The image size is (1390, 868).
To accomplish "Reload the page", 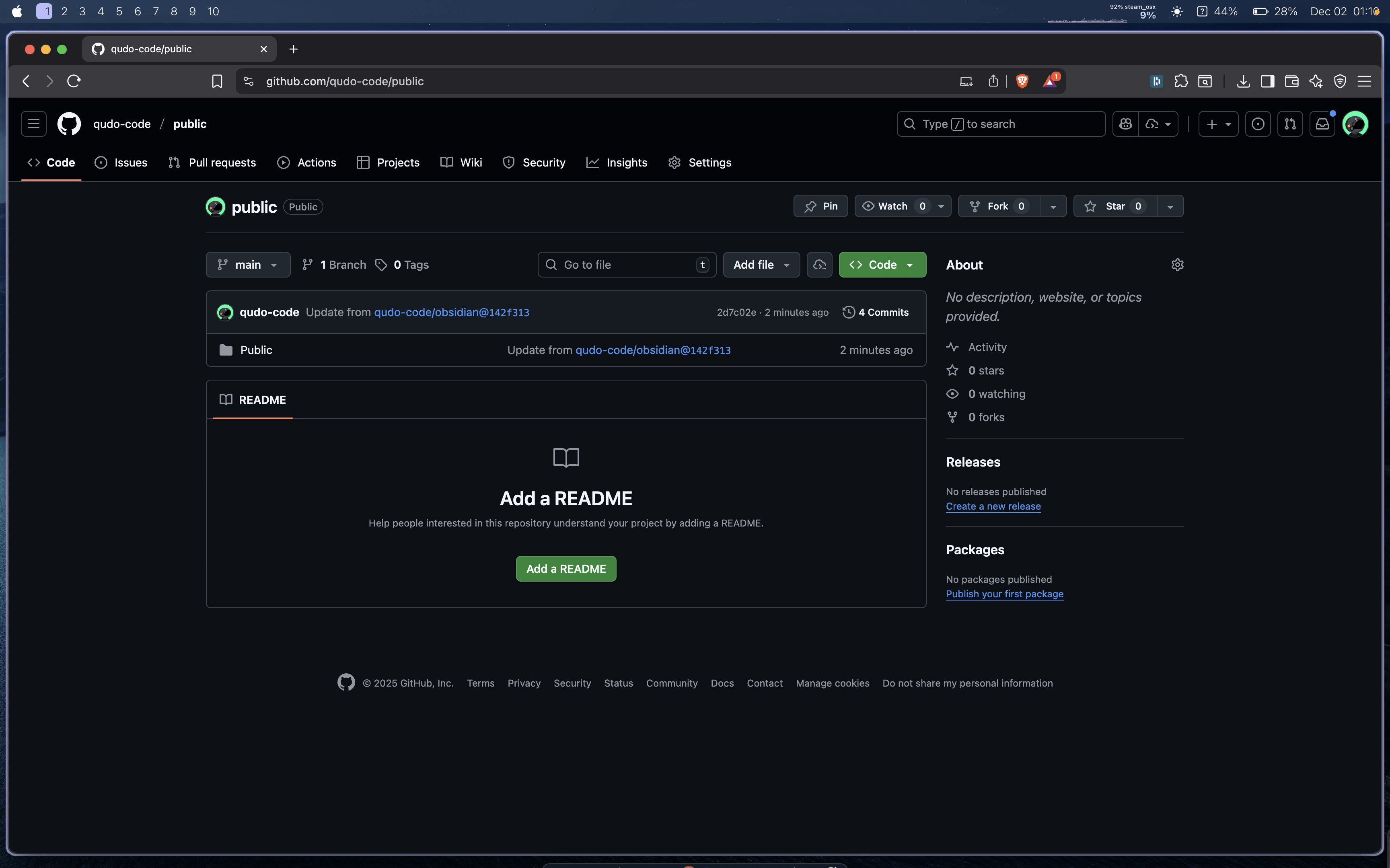I will tap(74, 82).
